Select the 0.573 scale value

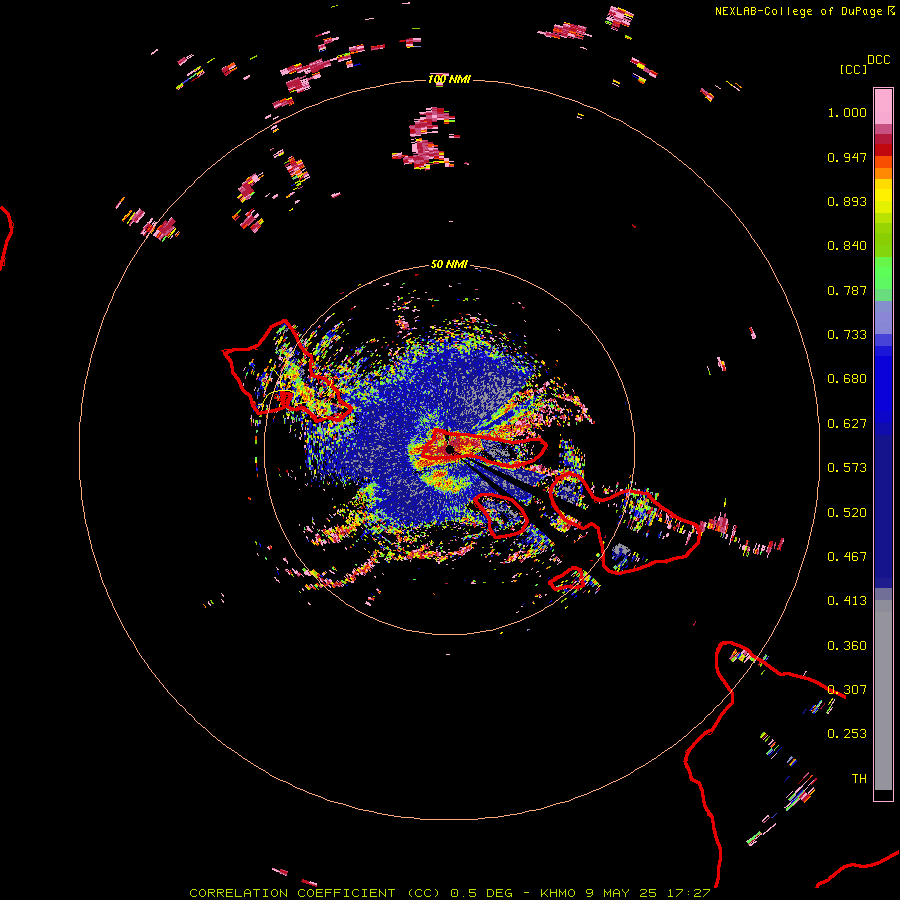tap(847, 468)
